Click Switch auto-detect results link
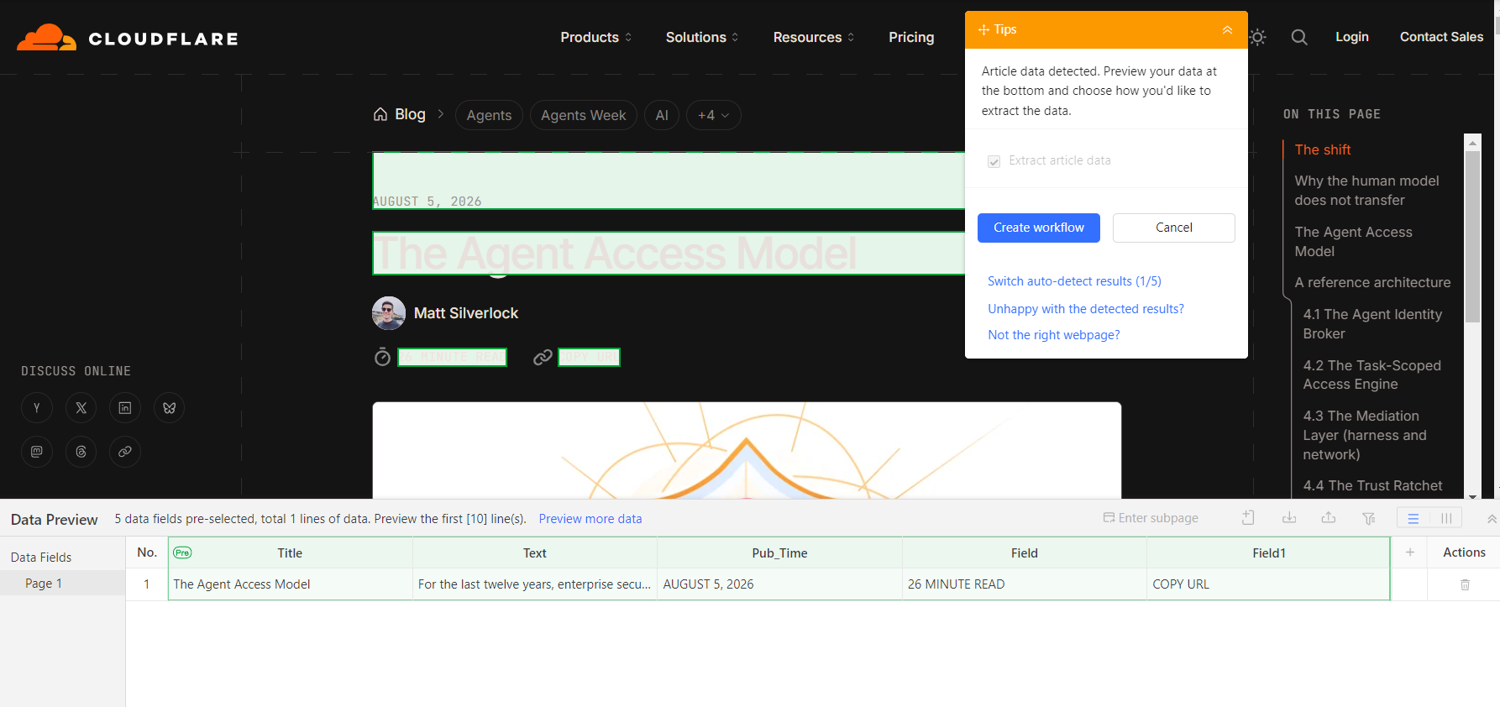 1074,281
